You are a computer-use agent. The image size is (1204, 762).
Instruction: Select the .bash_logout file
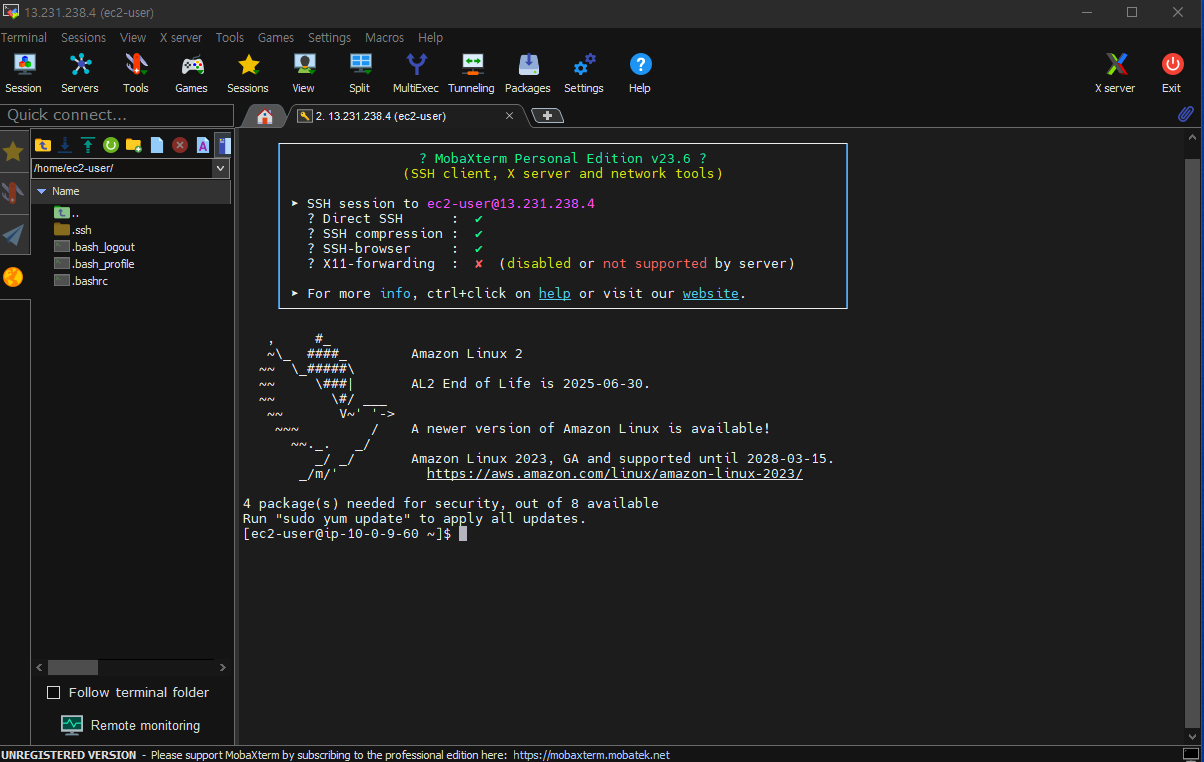click(95, 247)
